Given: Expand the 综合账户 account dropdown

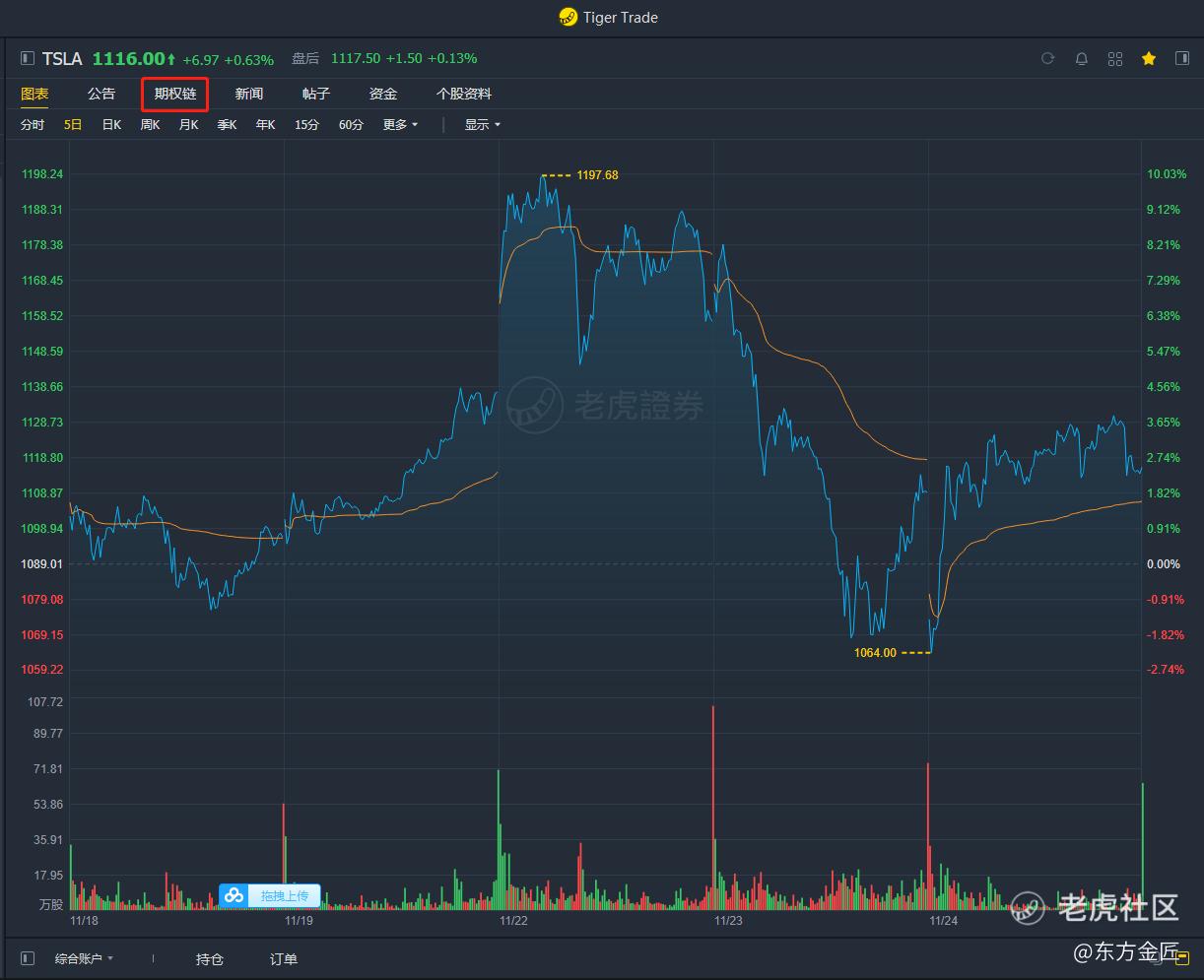Looking at the screenshot, I should 84,958.
